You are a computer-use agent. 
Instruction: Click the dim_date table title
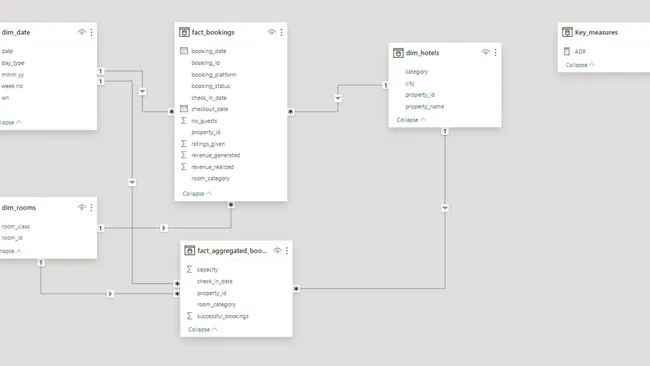pos(16,32)
